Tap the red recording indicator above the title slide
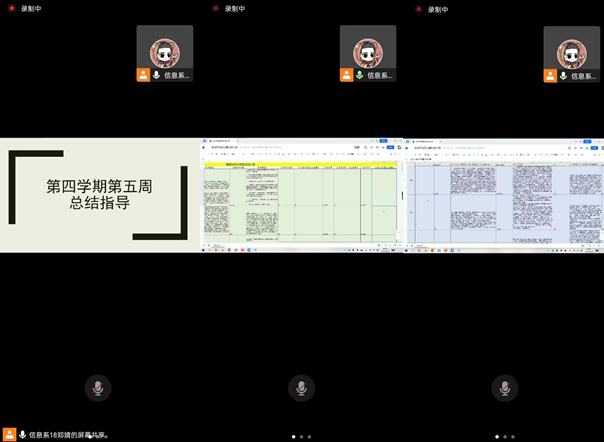This screenshot has height=442, width=604. [12, 8]
